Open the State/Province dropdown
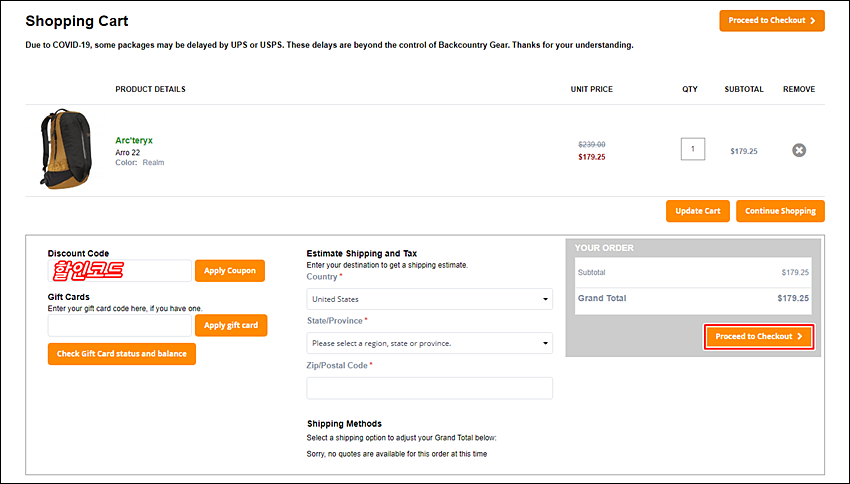The image size is (850, 484). tap(429, 343)
